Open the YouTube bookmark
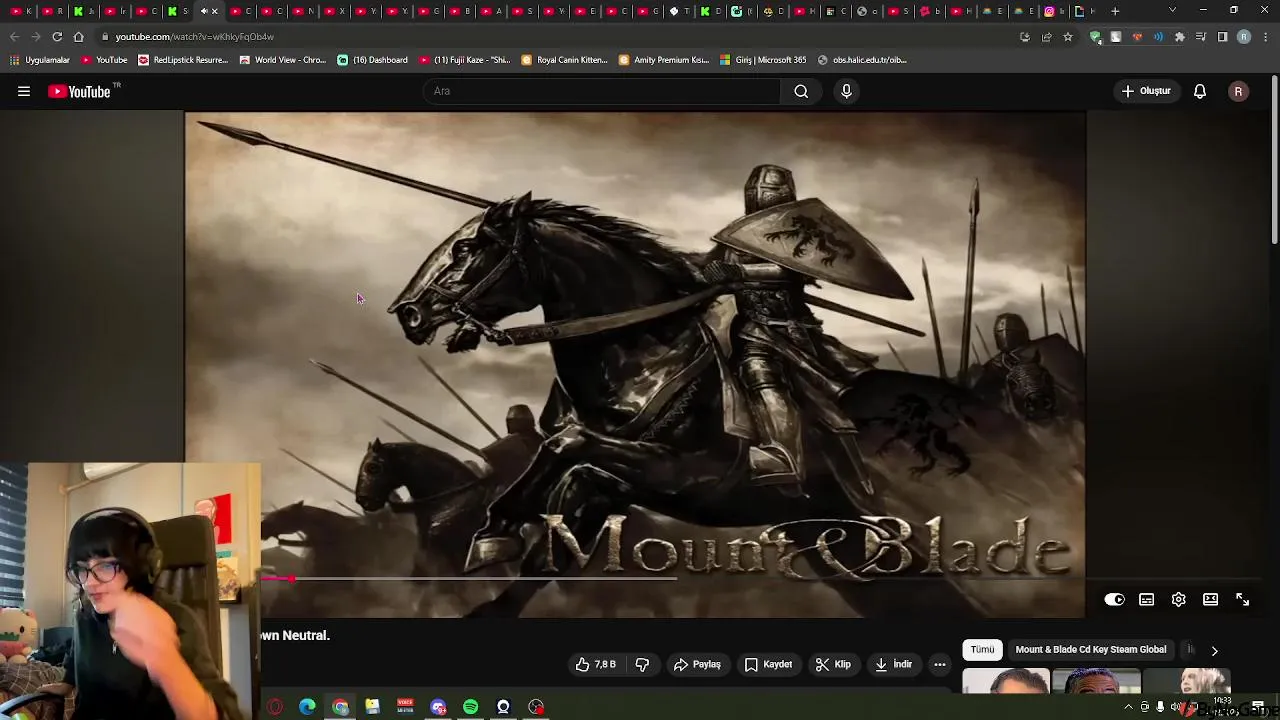This screenshot has width=1280, height=720. pos(104,60)
